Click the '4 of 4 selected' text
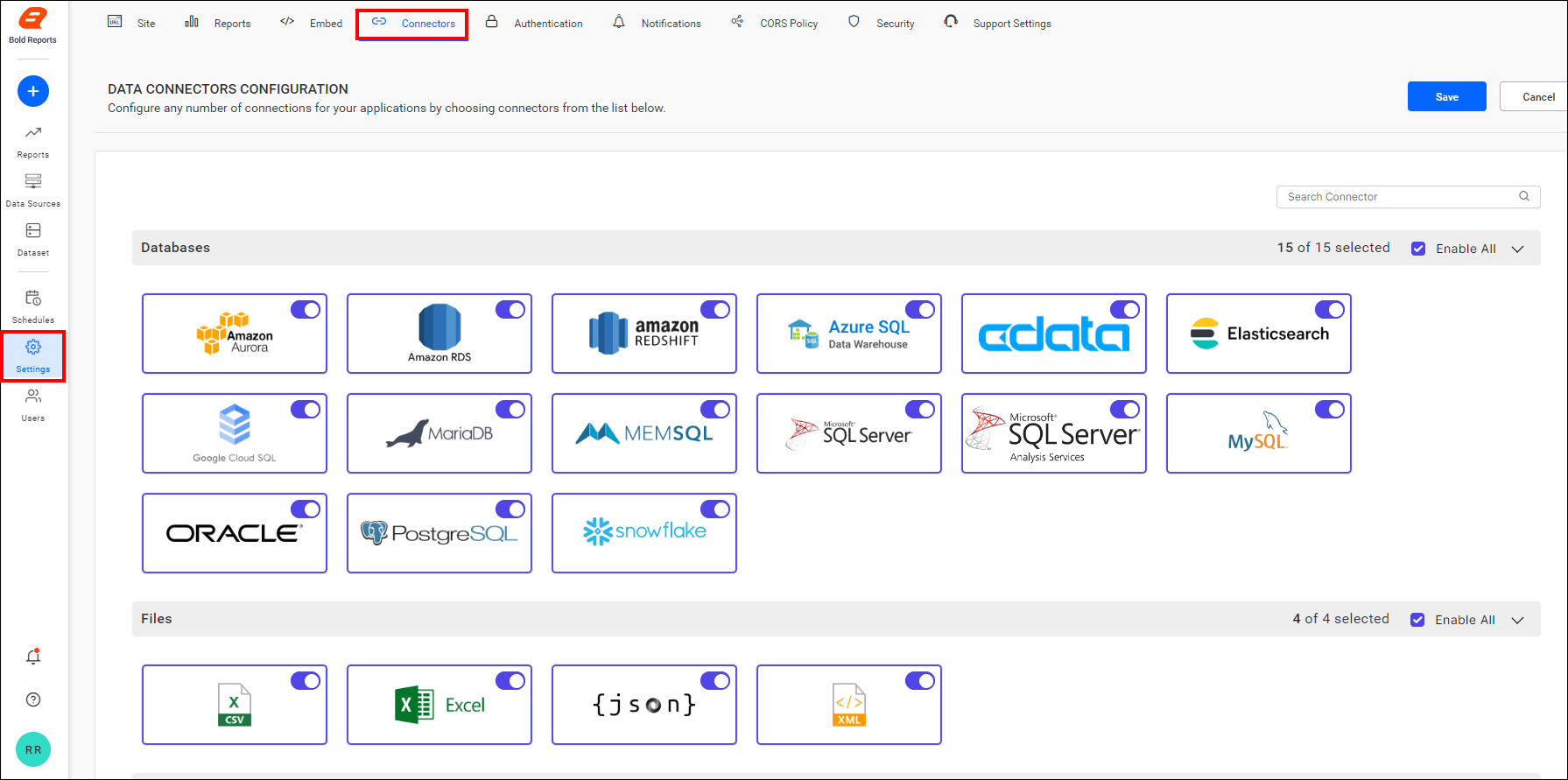Screen dimensions: 1568x780 pos(1341,619)
